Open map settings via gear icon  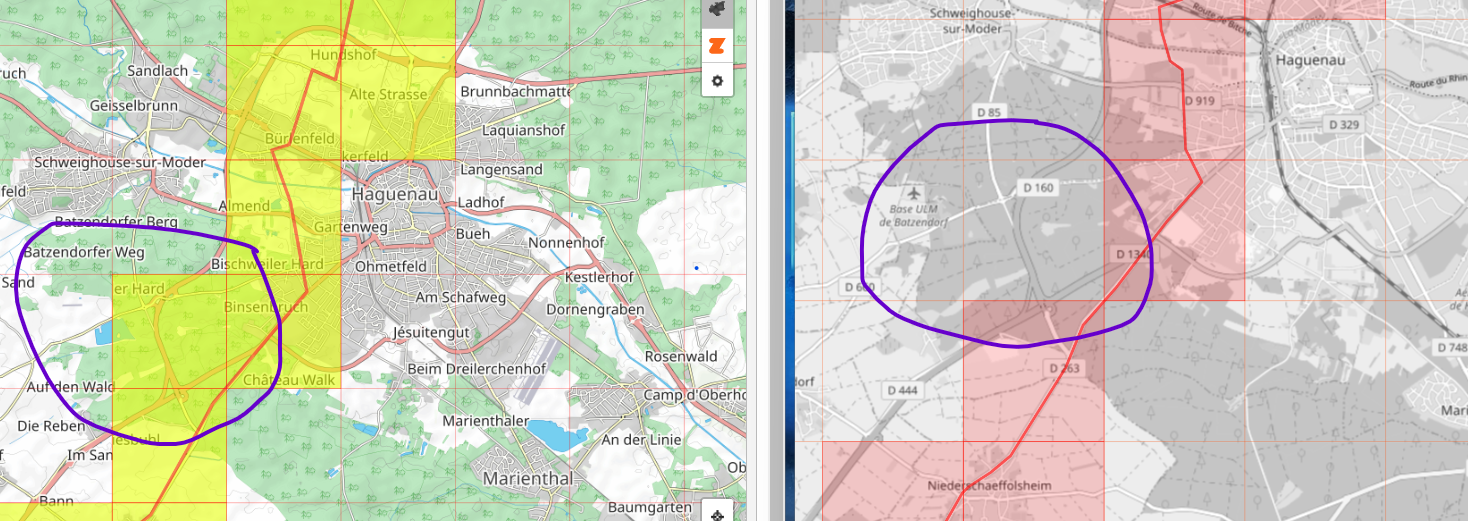(x=717, y=80)
